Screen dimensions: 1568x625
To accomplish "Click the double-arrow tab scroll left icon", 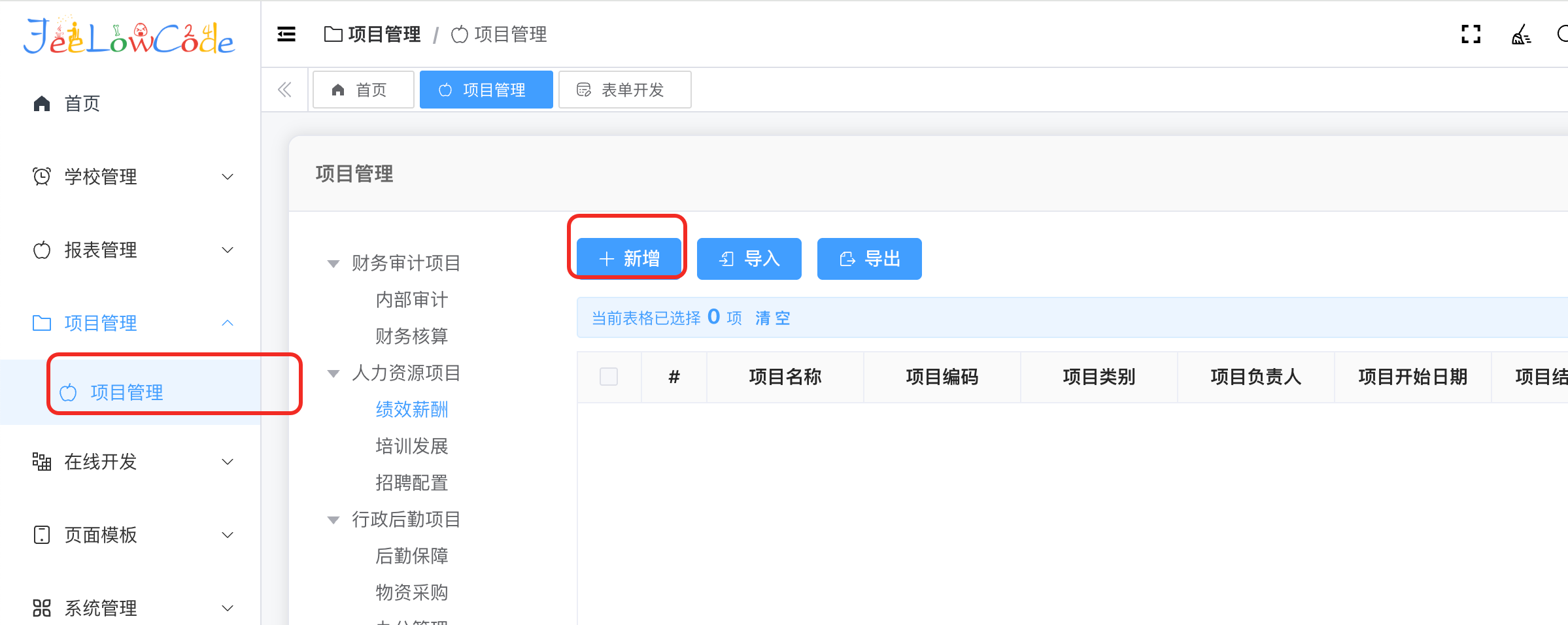I will (x=284, y=90).
